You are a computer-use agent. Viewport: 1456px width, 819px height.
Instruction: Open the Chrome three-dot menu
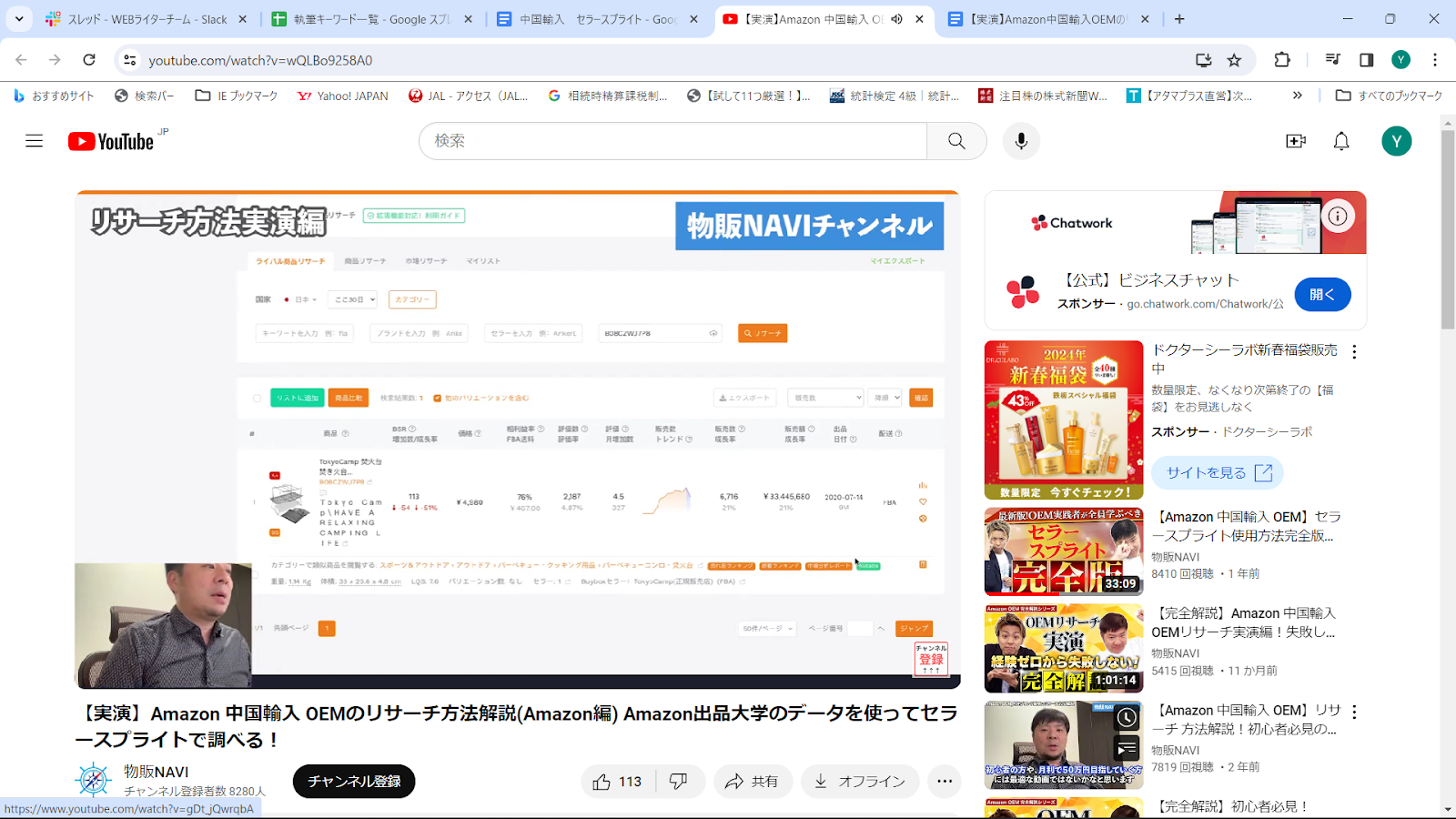(1435, 60)
